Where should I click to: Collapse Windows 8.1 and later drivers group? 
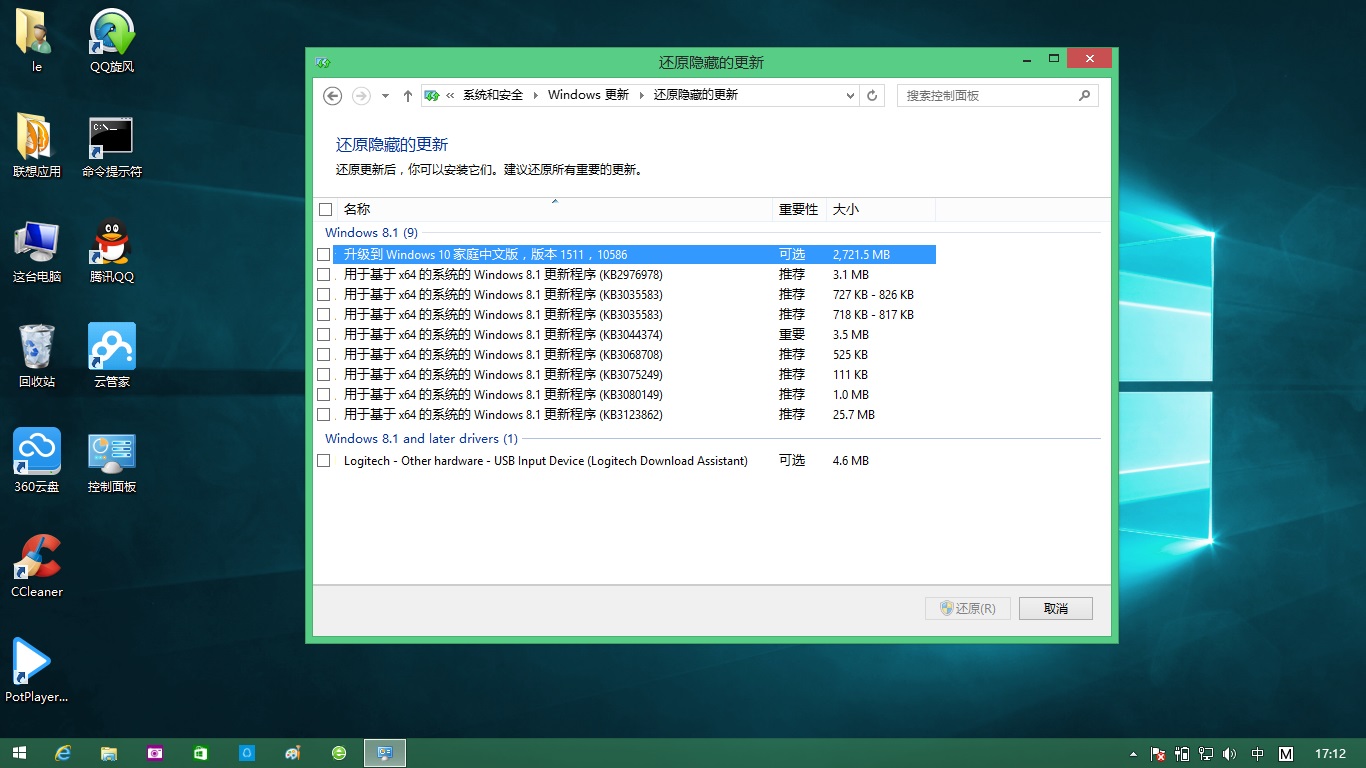421,438
